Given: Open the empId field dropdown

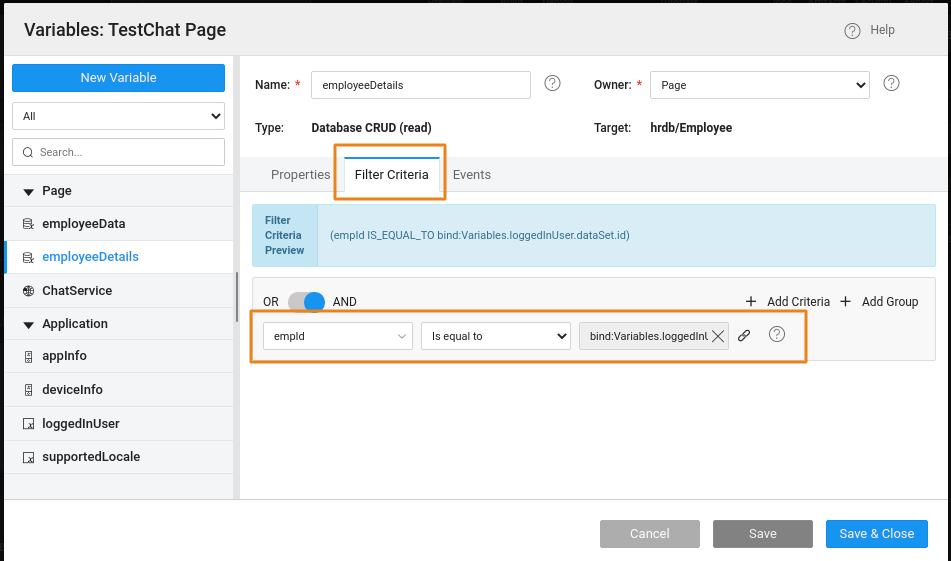Looking at the screenshot, I should pos(338,336).
